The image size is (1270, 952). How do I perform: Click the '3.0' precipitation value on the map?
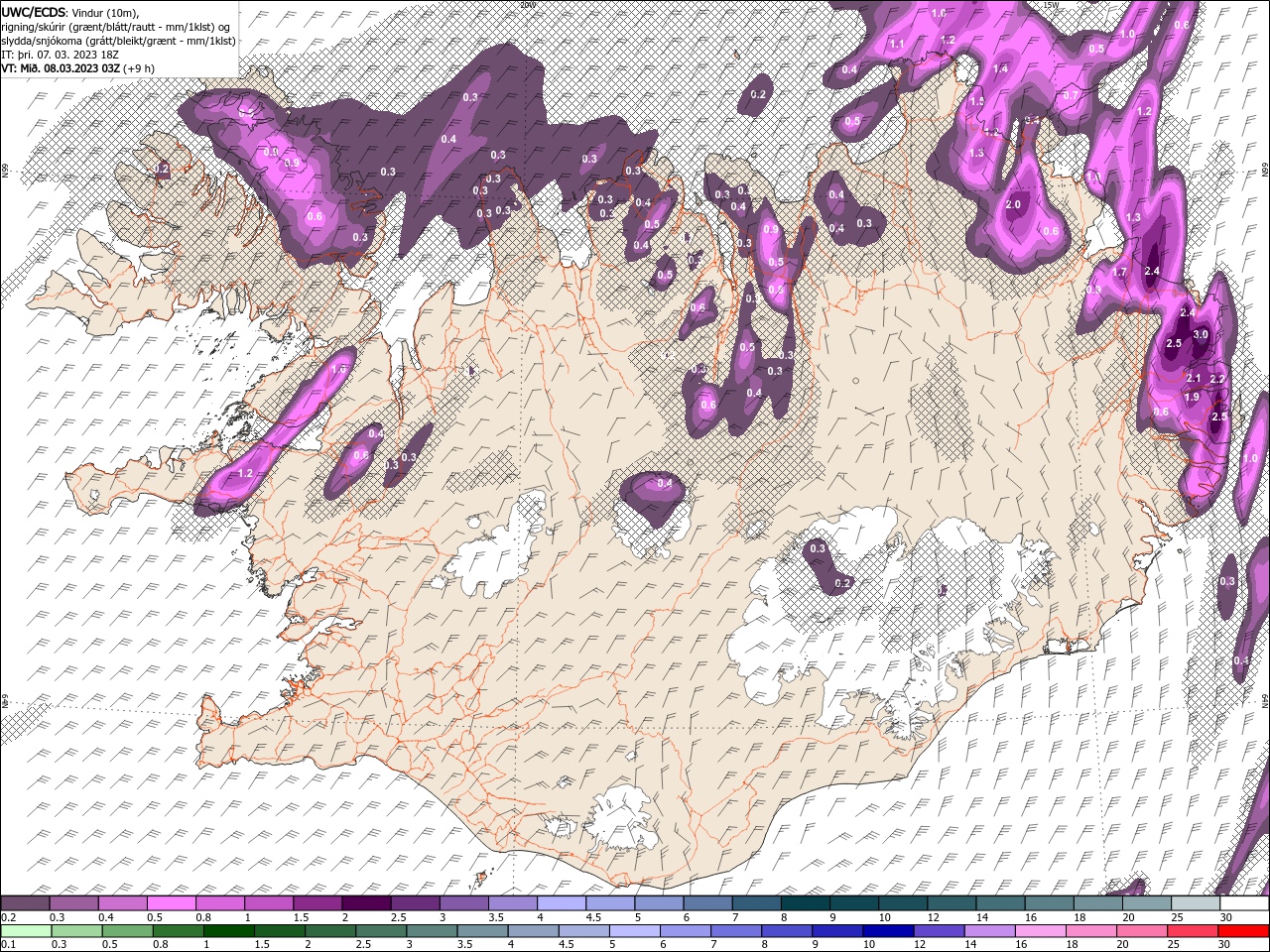(x=1200, y=334)
